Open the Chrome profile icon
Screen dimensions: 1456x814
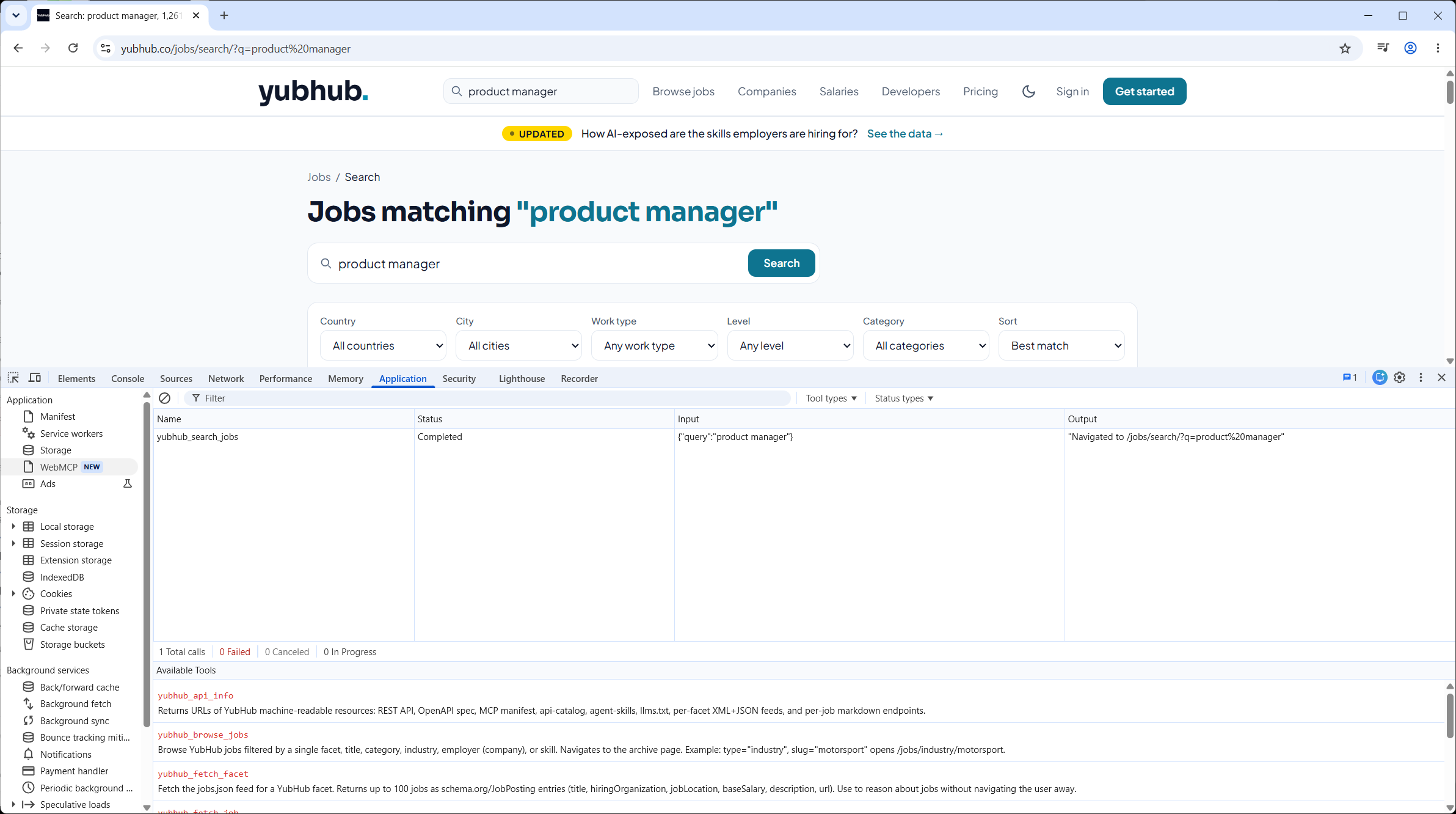pyautogui.click(x=1410, y=48)
